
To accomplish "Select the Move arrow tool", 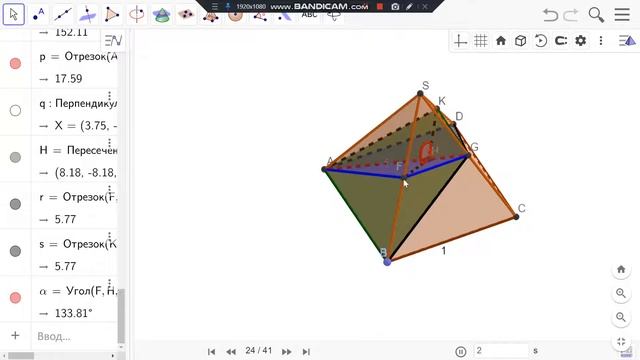I will (x=13, y=15).
